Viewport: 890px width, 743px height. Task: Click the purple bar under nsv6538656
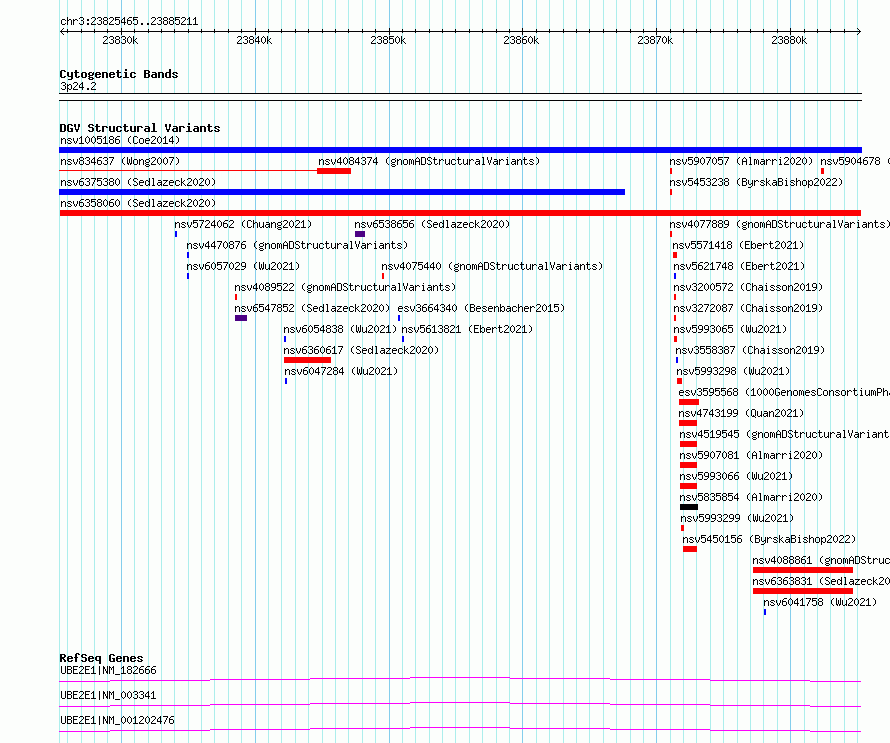pyautogui.click(x=360, y=234)
